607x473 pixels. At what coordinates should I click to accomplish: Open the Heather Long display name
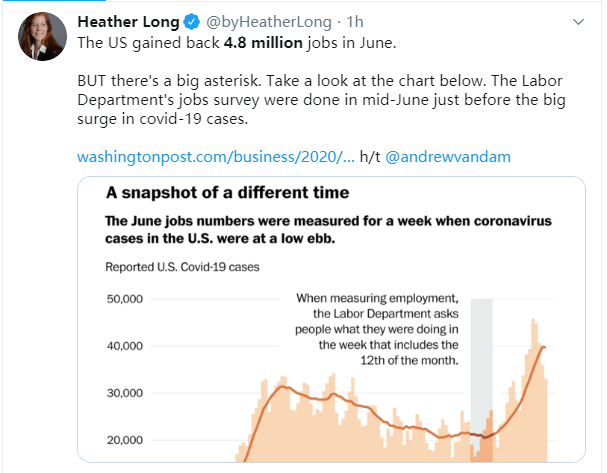(128, 22)
